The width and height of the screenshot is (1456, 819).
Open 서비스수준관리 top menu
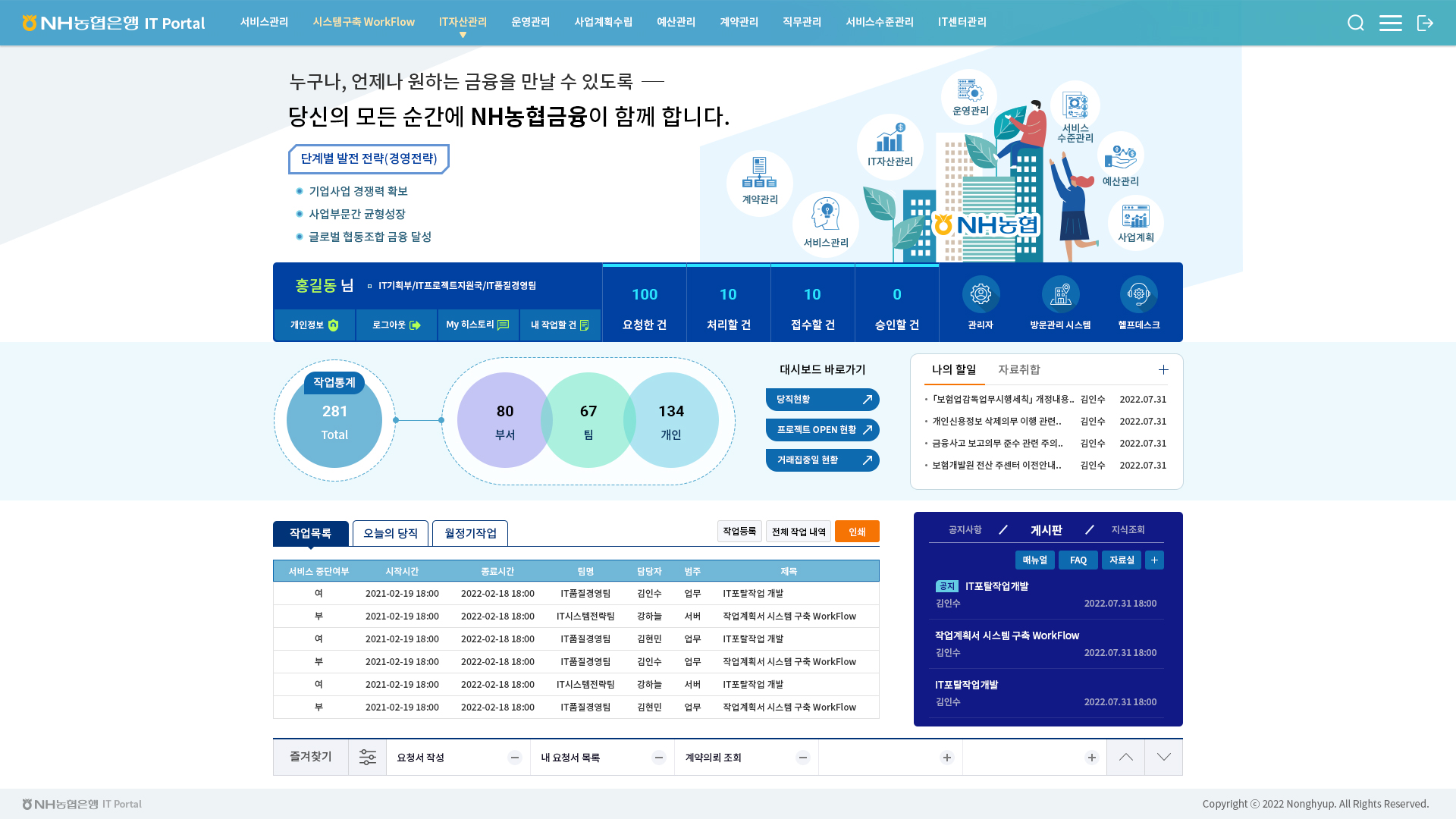(x=880, y=22)
